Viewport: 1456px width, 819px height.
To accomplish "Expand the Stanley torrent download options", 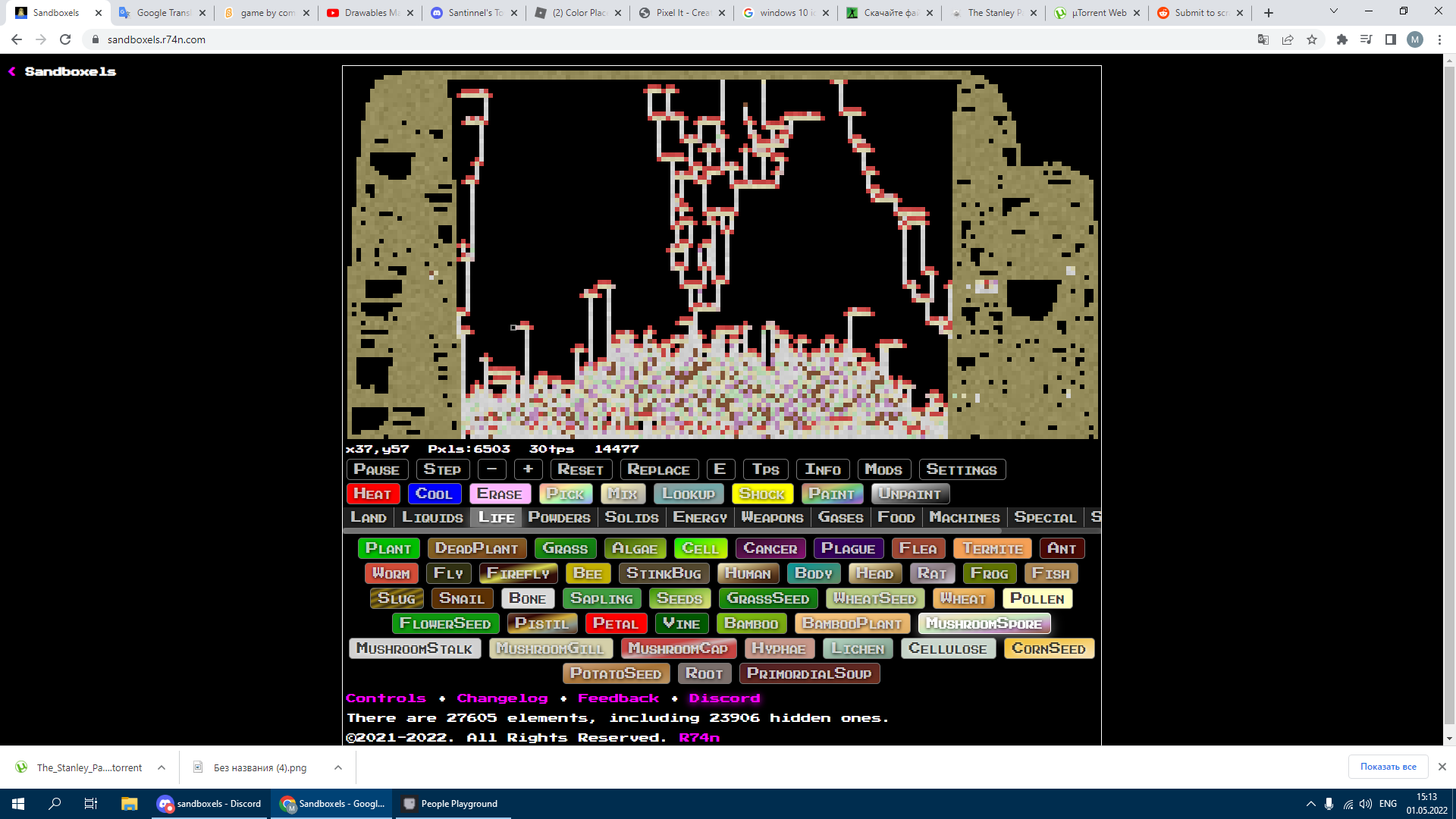I will 161,767.
